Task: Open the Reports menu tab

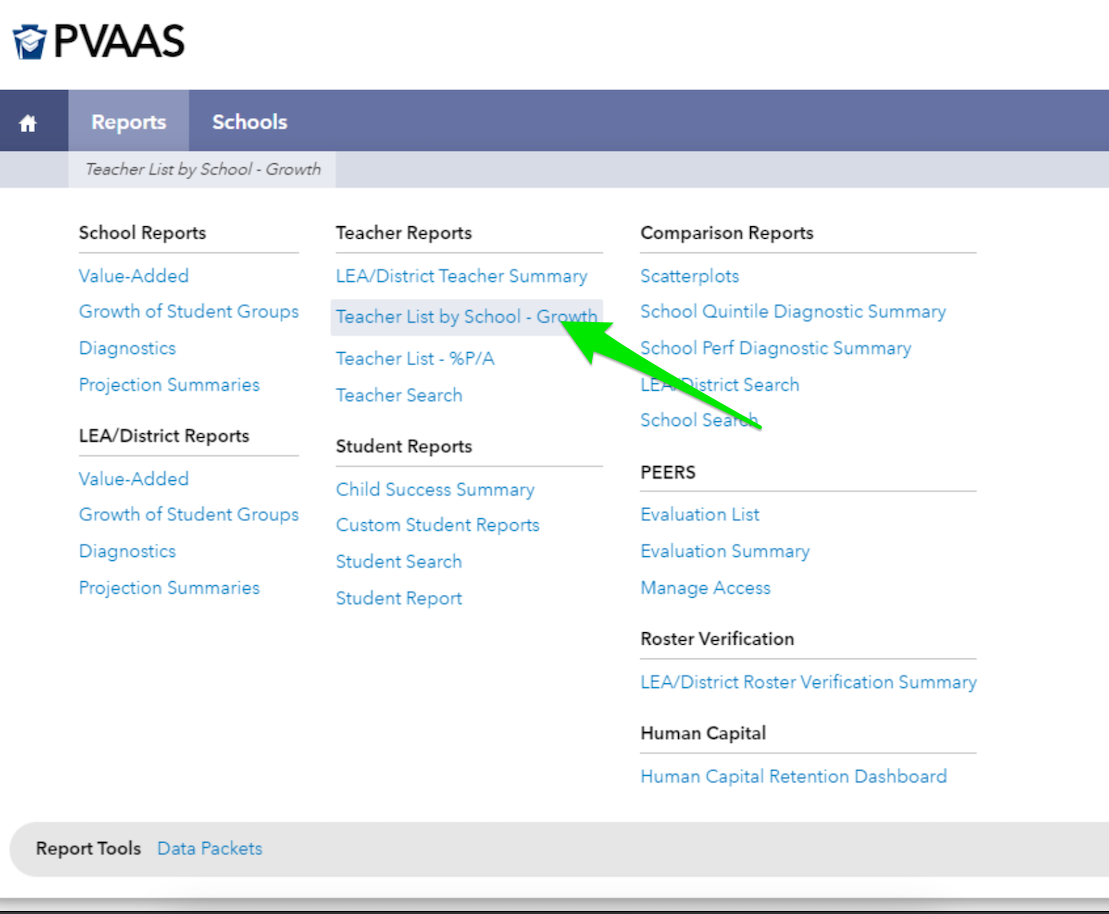Action: click(129, 122)
